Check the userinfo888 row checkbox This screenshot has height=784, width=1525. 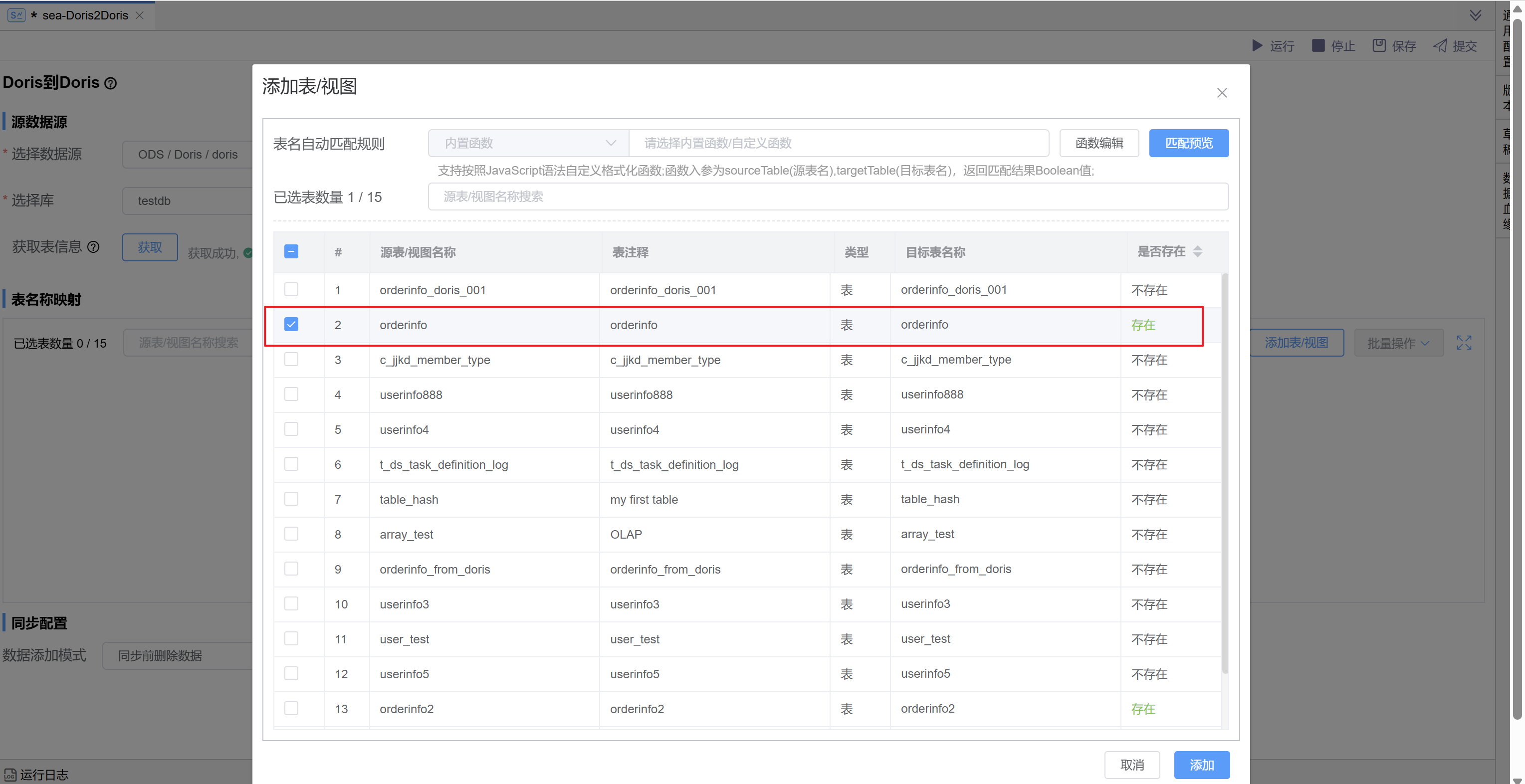[291, 394]
